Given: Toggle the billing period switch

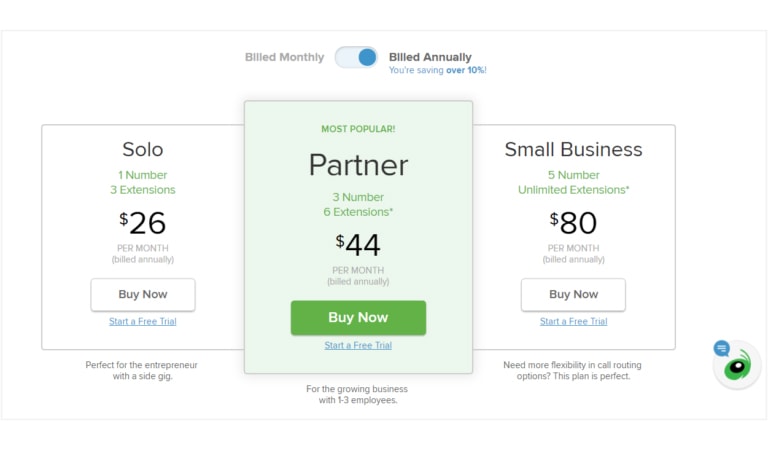Looking at the screenshot, I should point(356,57).
